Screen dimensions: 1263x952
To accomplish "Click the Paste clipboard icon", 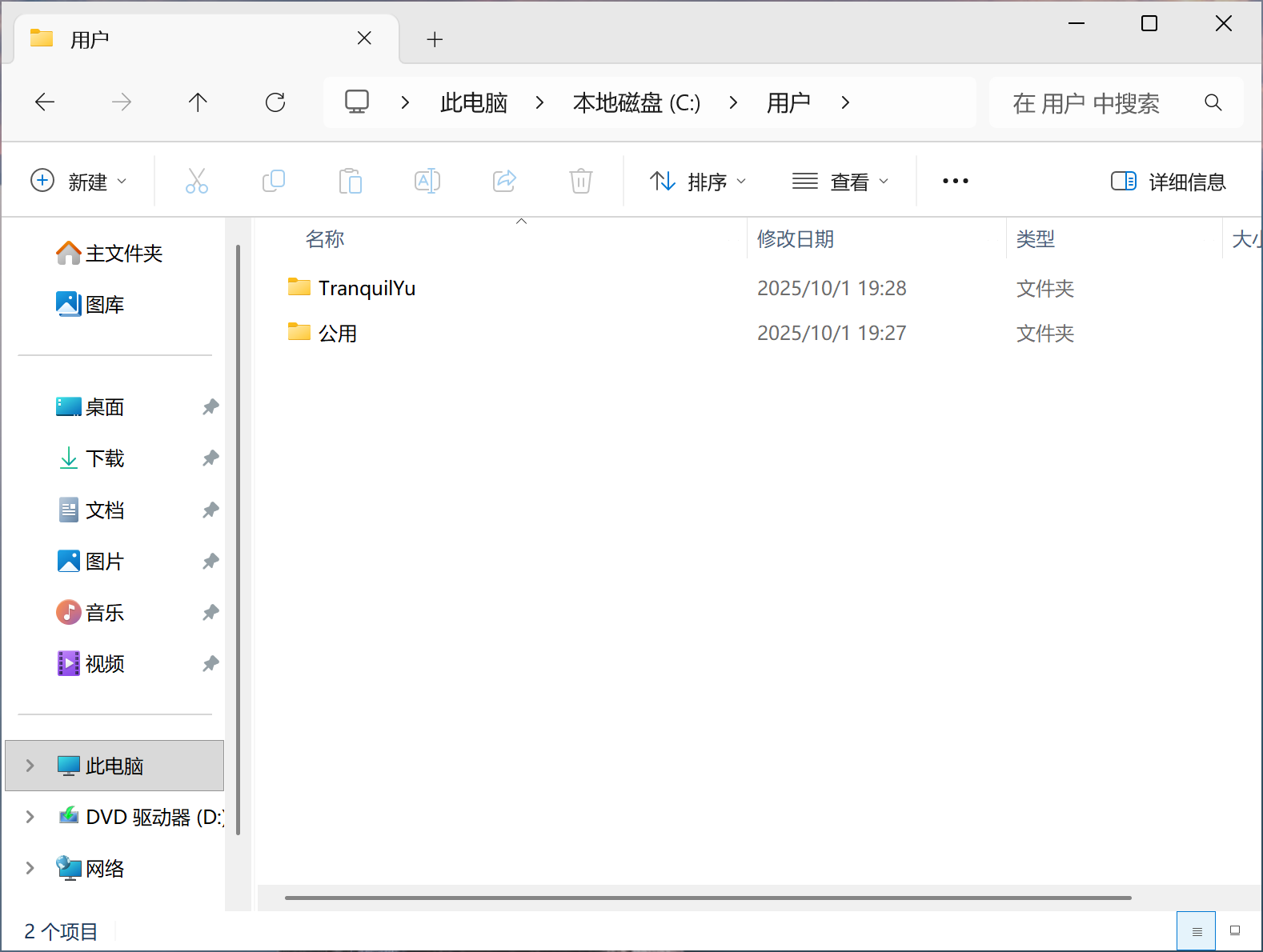I will pyautogui.click(x=350, y=182).
